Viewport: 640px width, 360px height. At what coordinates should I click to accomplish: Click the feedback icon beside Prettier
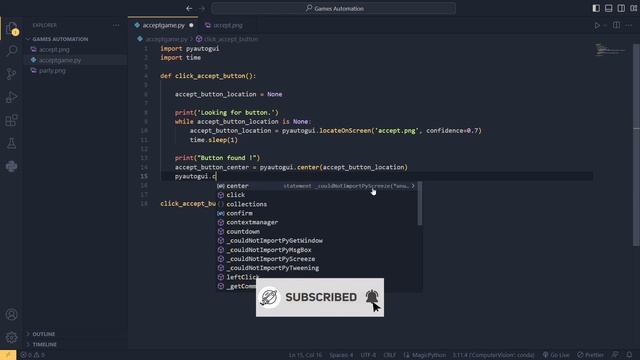pyautogui.click(x=615, y=355)
